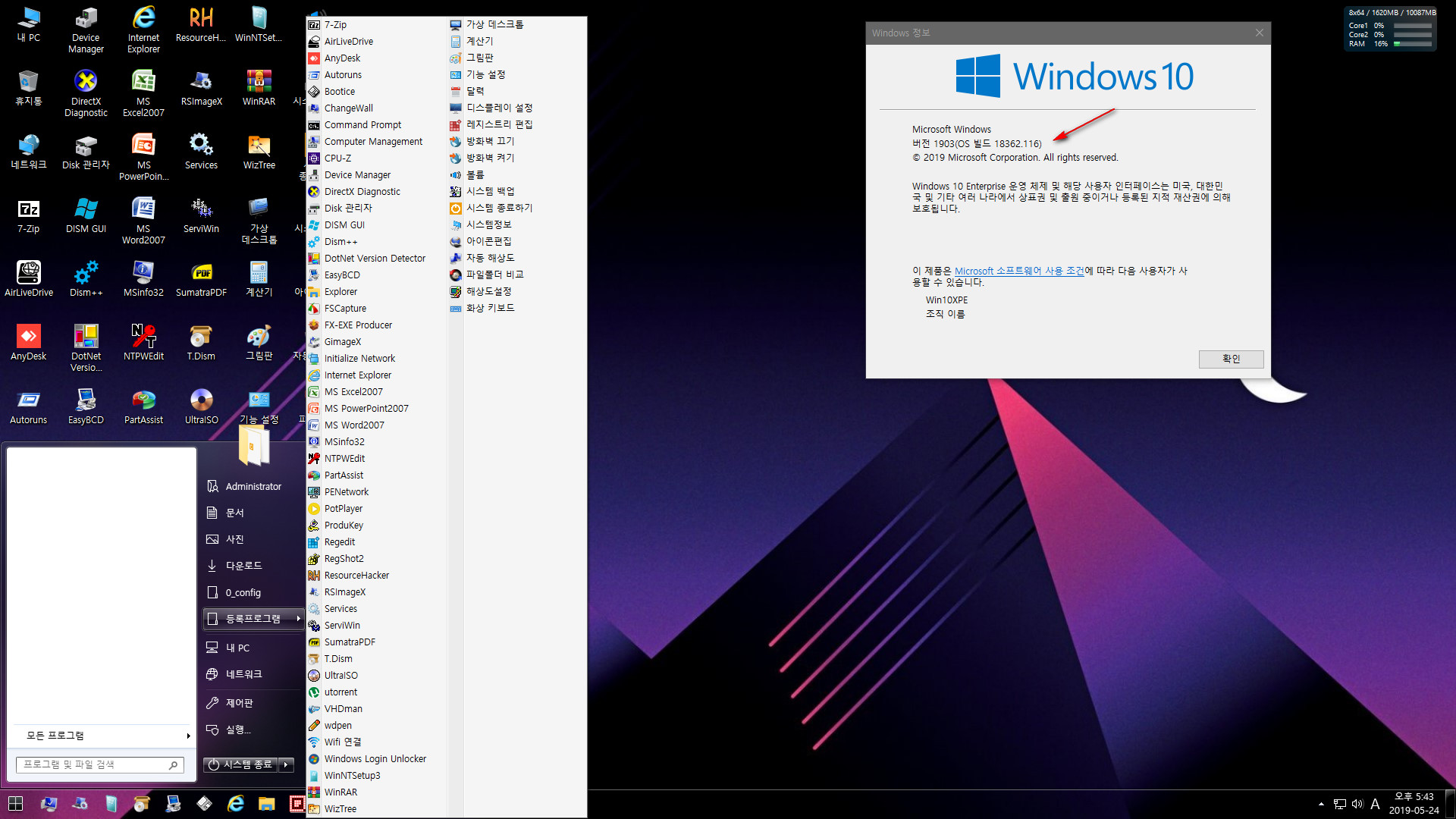Open File Explorer folder icon on taskbar
This screenshot has height=819, width=1456.
click(266, 804)
